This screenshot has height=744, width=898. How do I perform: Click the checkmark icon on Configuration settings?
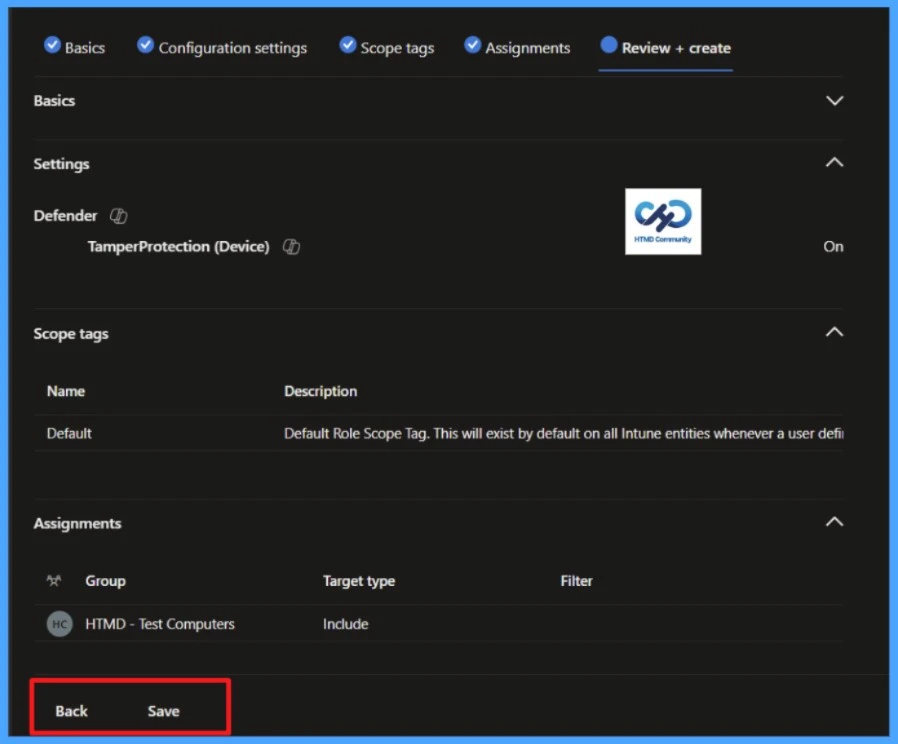click(x=145, y=44)
